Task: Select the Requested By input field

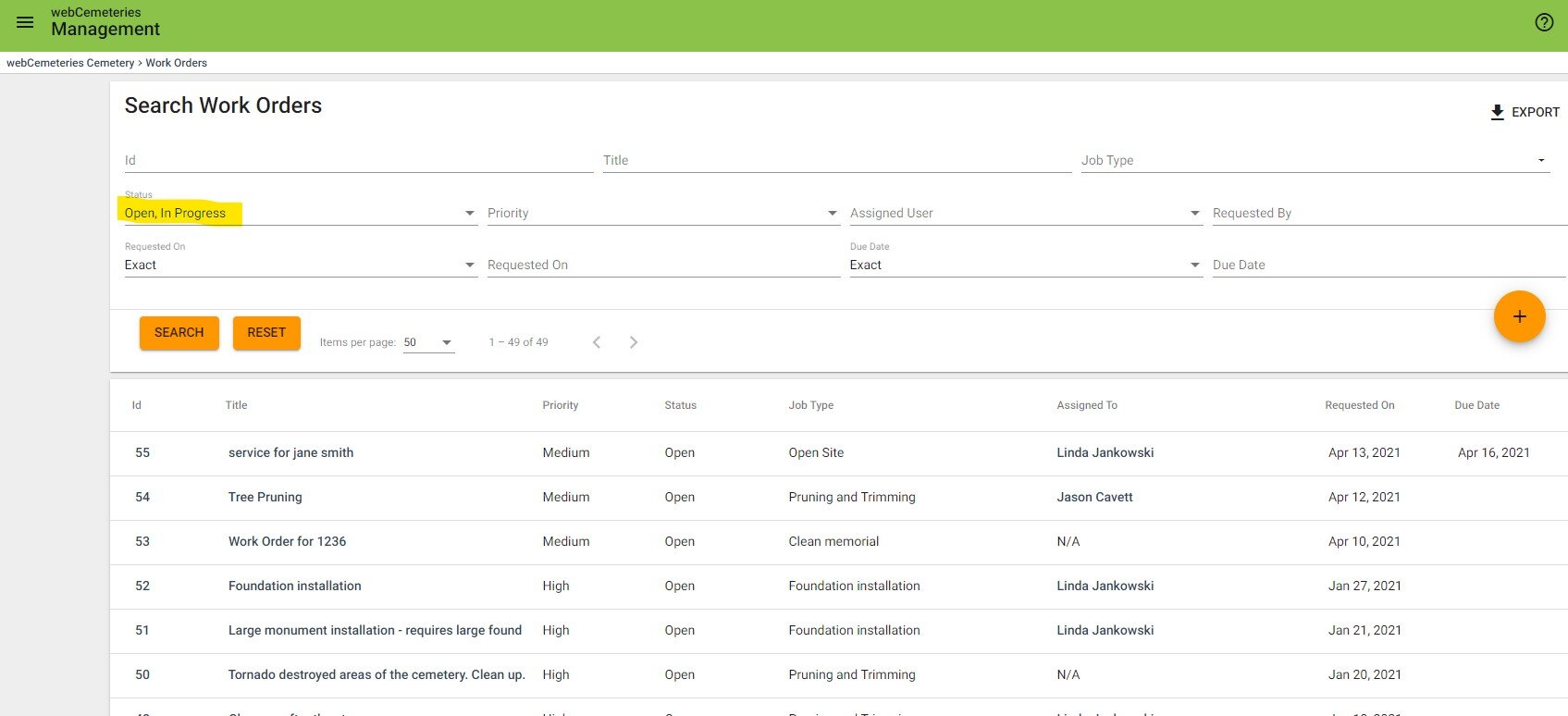Action: point(1388,214)
